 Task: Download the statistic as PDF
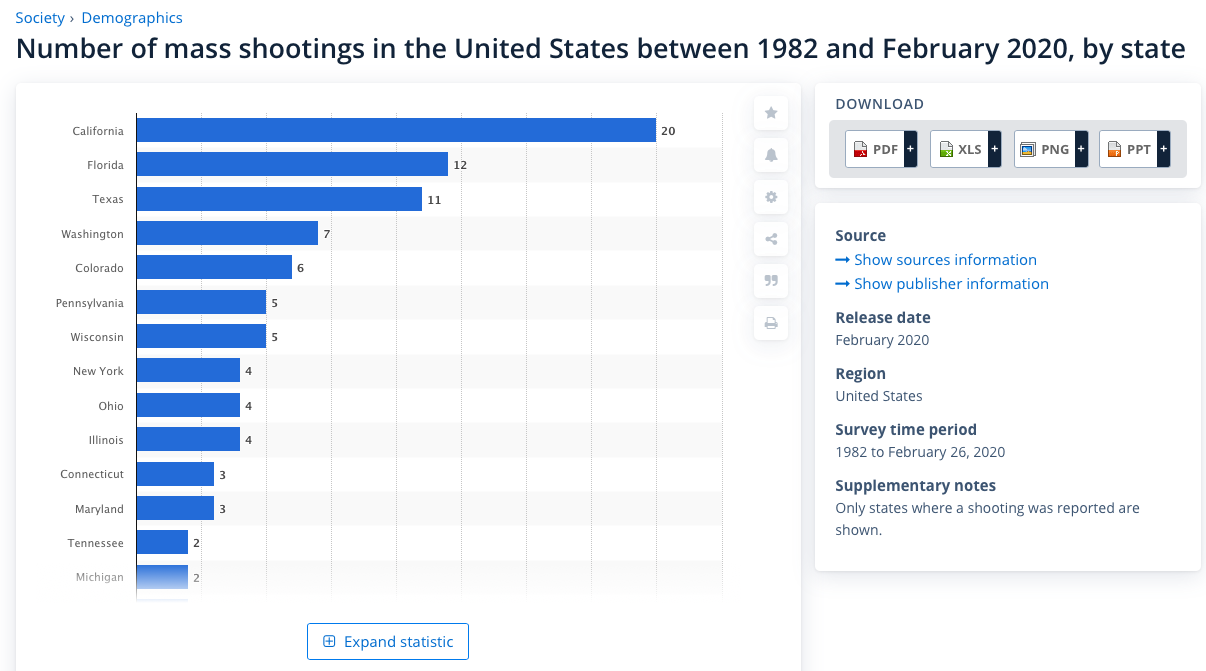pyautogui.click(x=874, y=150)
